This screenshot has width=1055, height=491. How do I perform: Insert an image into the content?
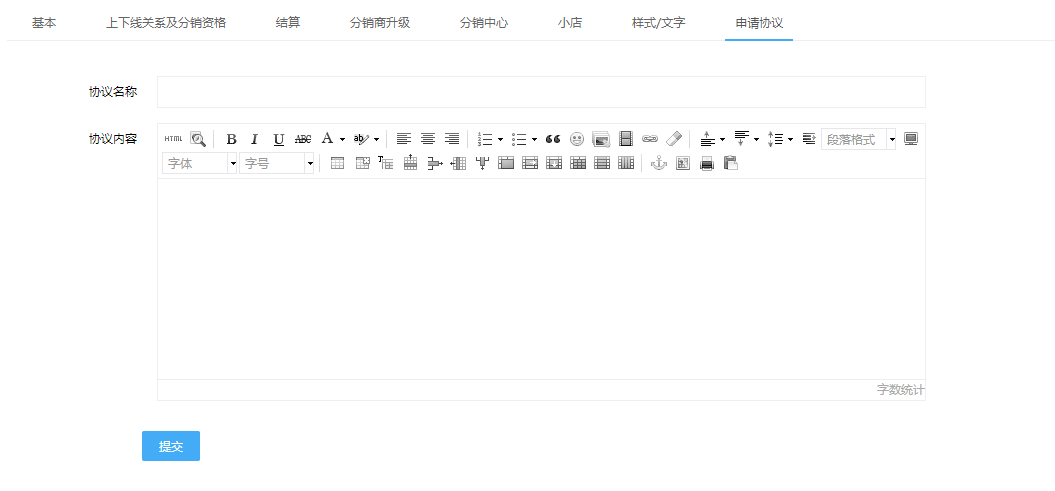601,139
